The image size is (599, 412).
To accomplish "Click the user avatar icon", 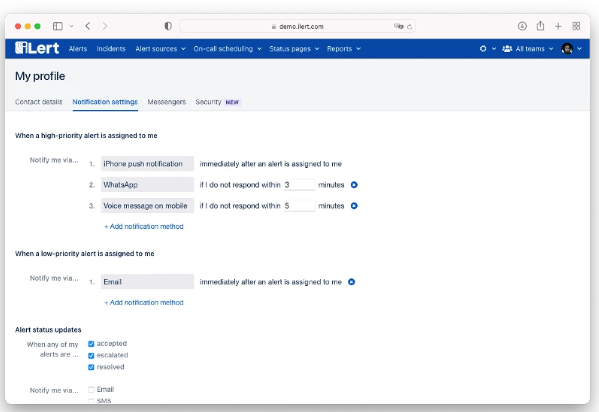I will coord(567,49).
